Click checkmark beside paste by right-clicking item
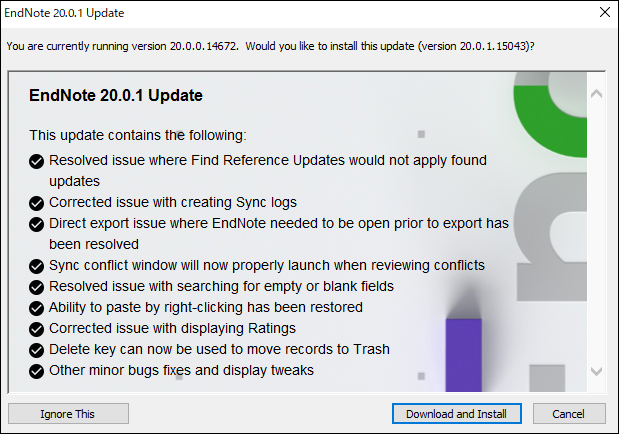 coord(36,307)
